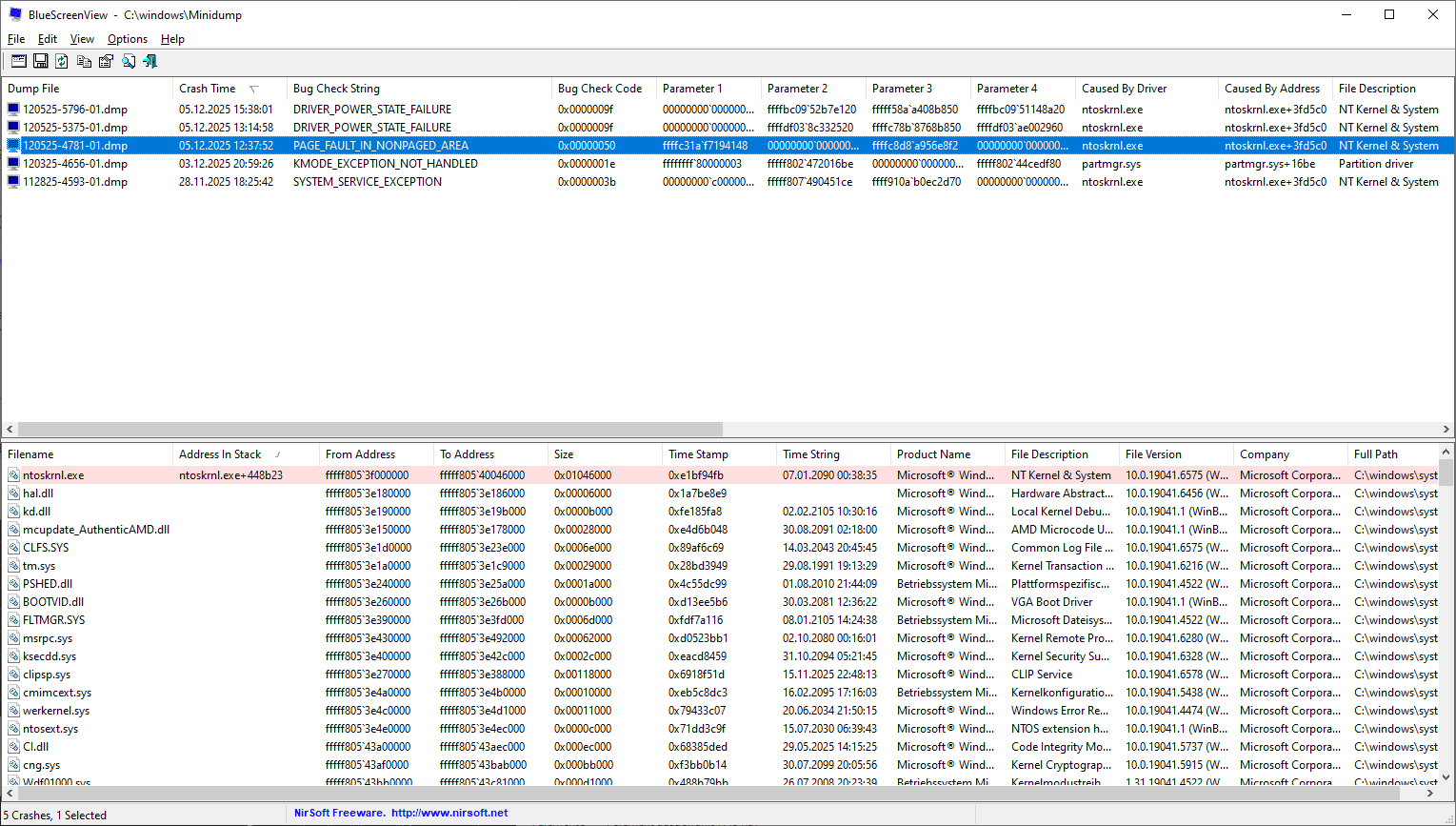Click the file icon beside CI.dll
Viewport: 1456px width, 826px height.
click(14, 747)
